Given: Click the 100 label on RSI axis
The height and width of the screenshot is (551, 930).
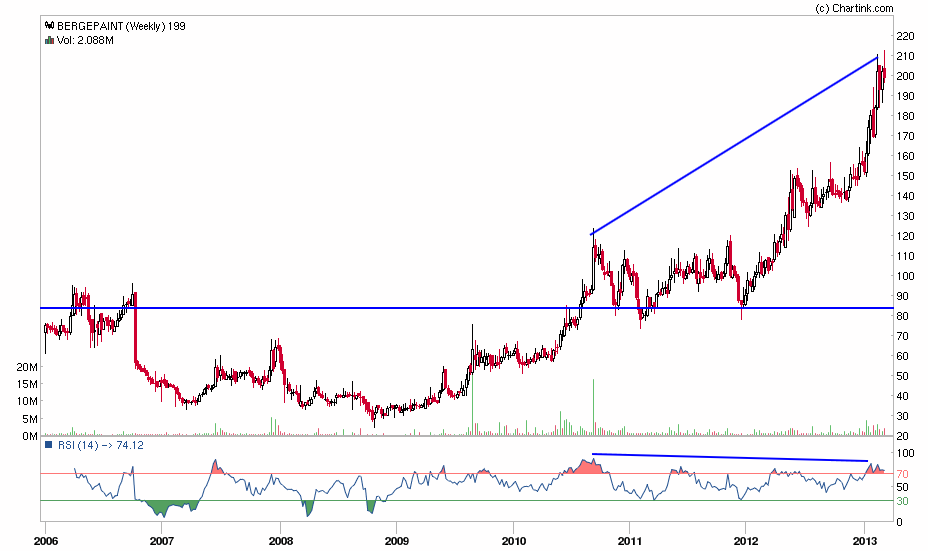Looking at the screenshot, I should point(906,454).
